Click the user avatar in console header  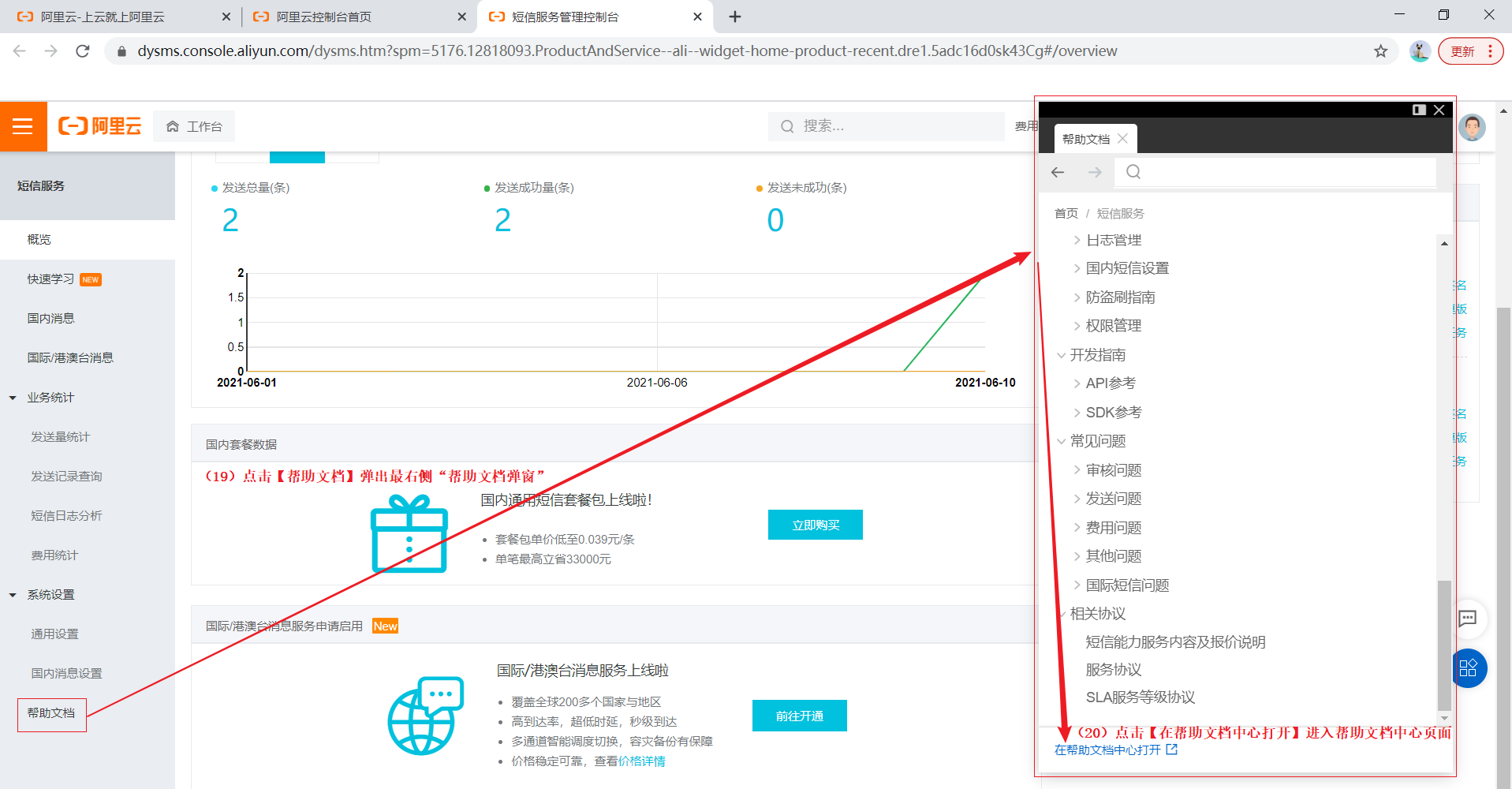1472,127
